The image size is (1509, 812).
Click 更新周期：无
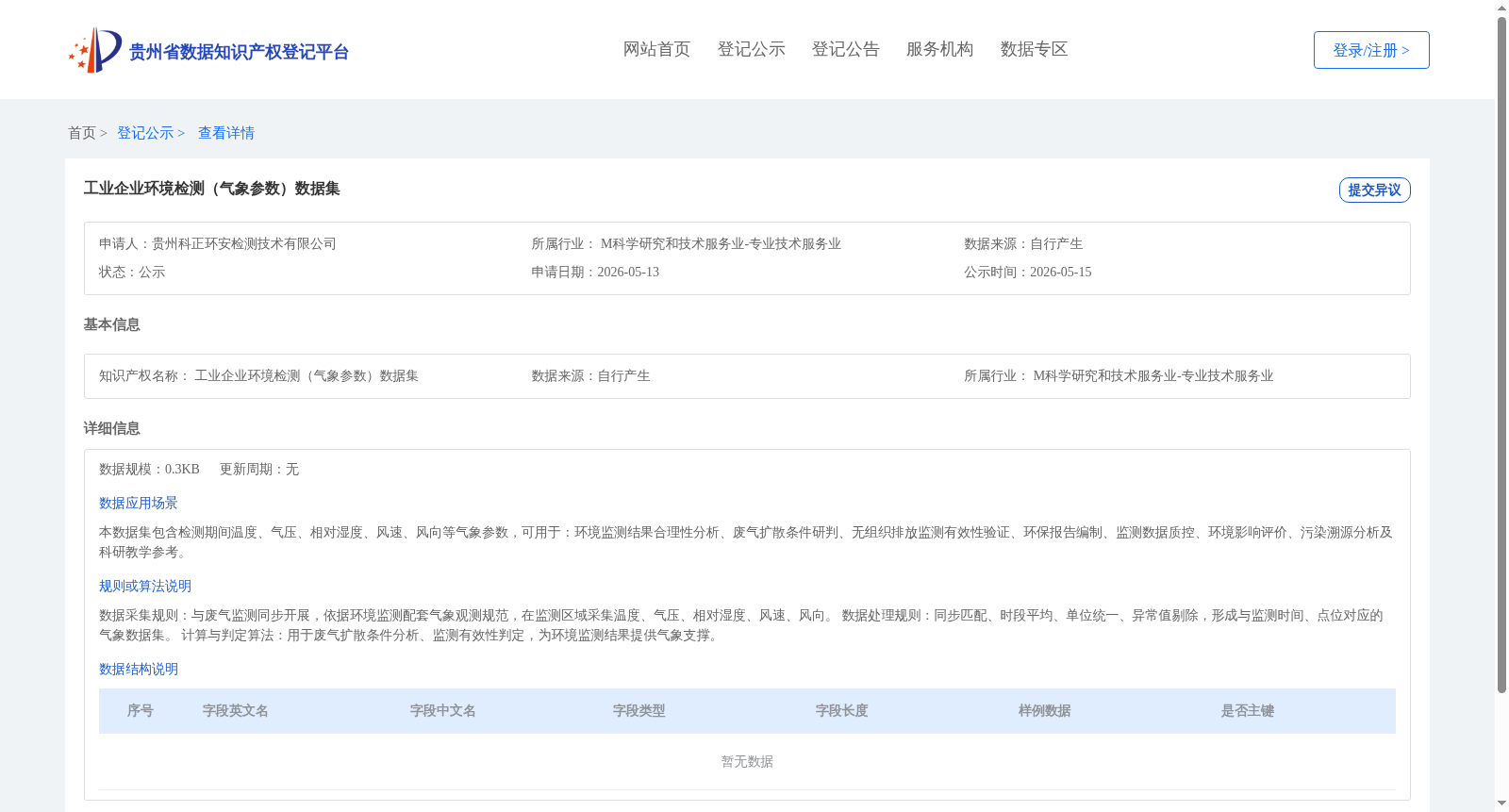click(259, 469)
